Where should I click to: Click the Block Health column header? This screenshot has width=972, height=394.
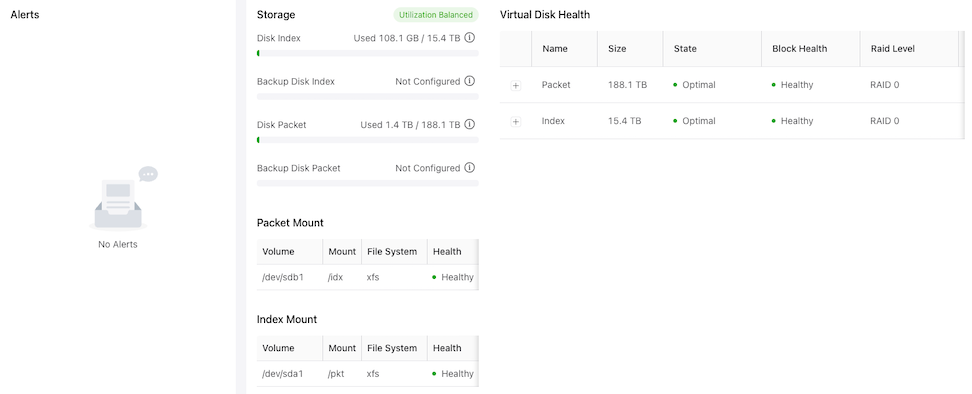[x=800, y=48]
